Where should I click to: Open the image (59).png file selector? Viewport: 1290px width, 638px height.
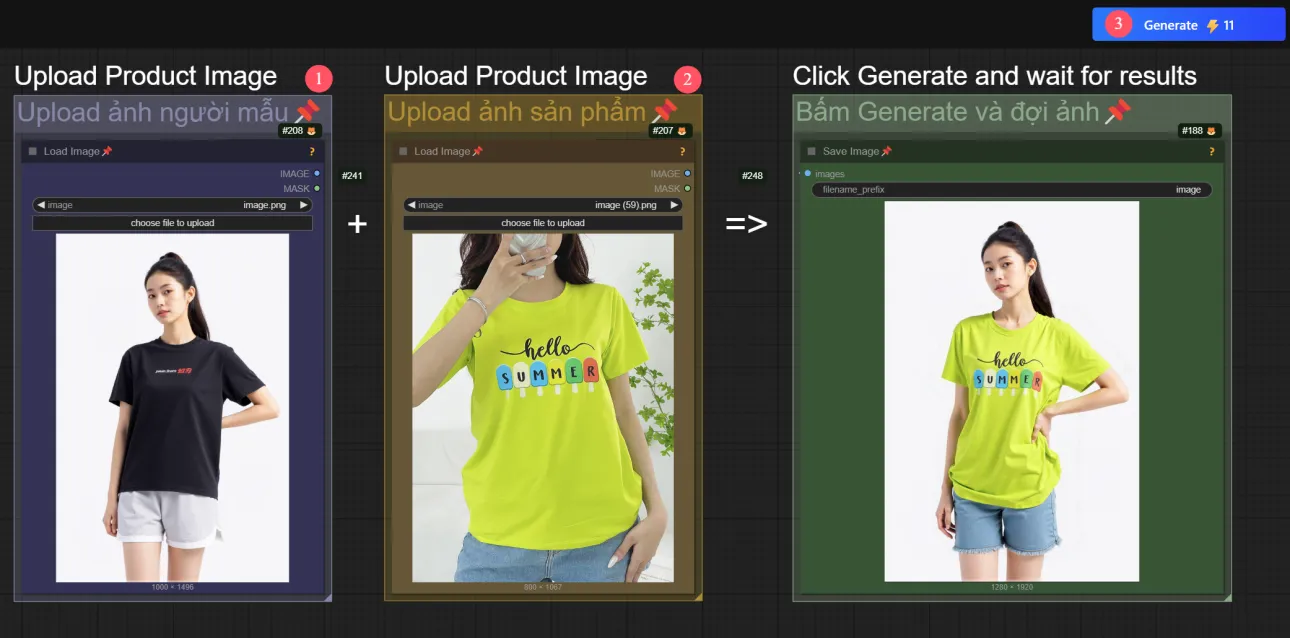[543, 205]
